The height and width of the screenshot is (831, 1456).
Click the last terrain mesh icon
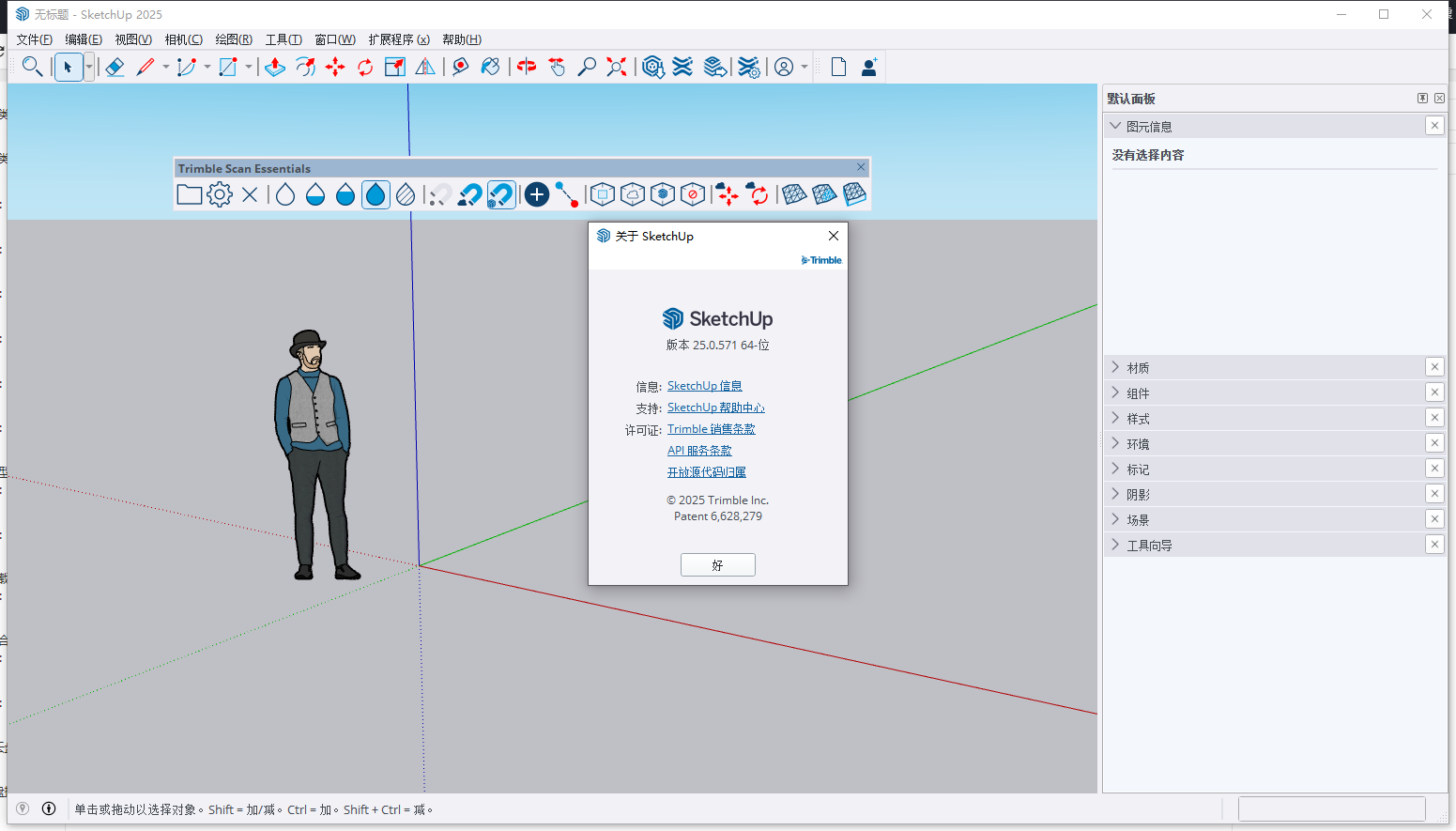[854, 194]
